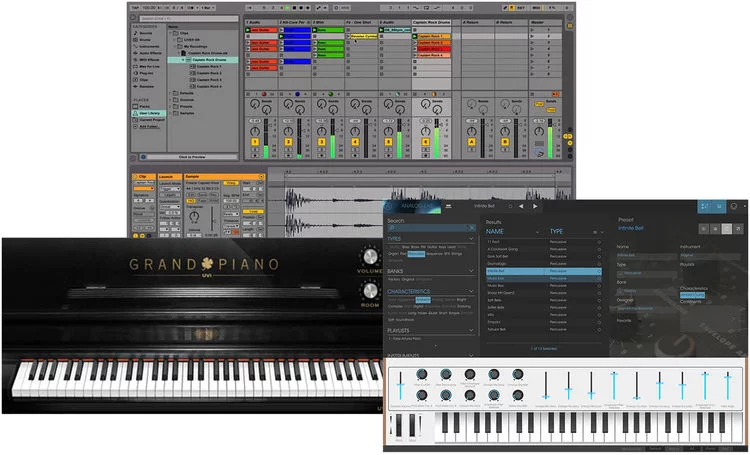The height and width of the screenshot is (455, 750).
Task: Open Analog Lab settings gear icon
Action: point(733,206)
